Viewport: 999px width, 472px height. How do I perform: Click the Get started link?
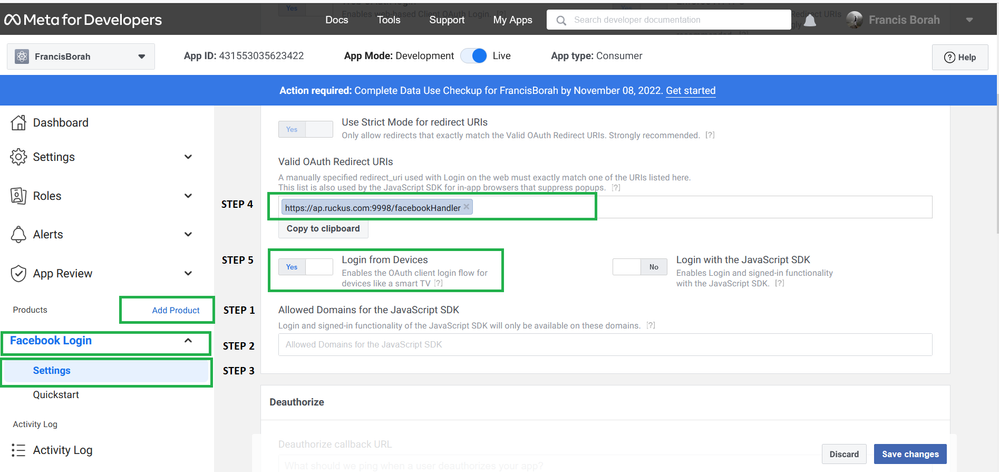(x=690, y=91)
